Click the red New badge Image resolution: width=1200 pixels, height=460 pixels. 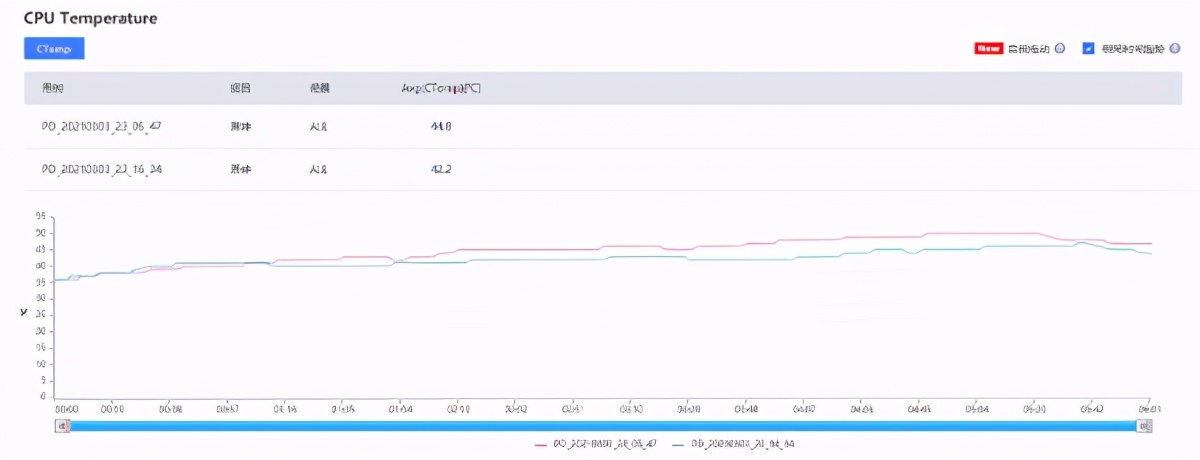[988, 48]
